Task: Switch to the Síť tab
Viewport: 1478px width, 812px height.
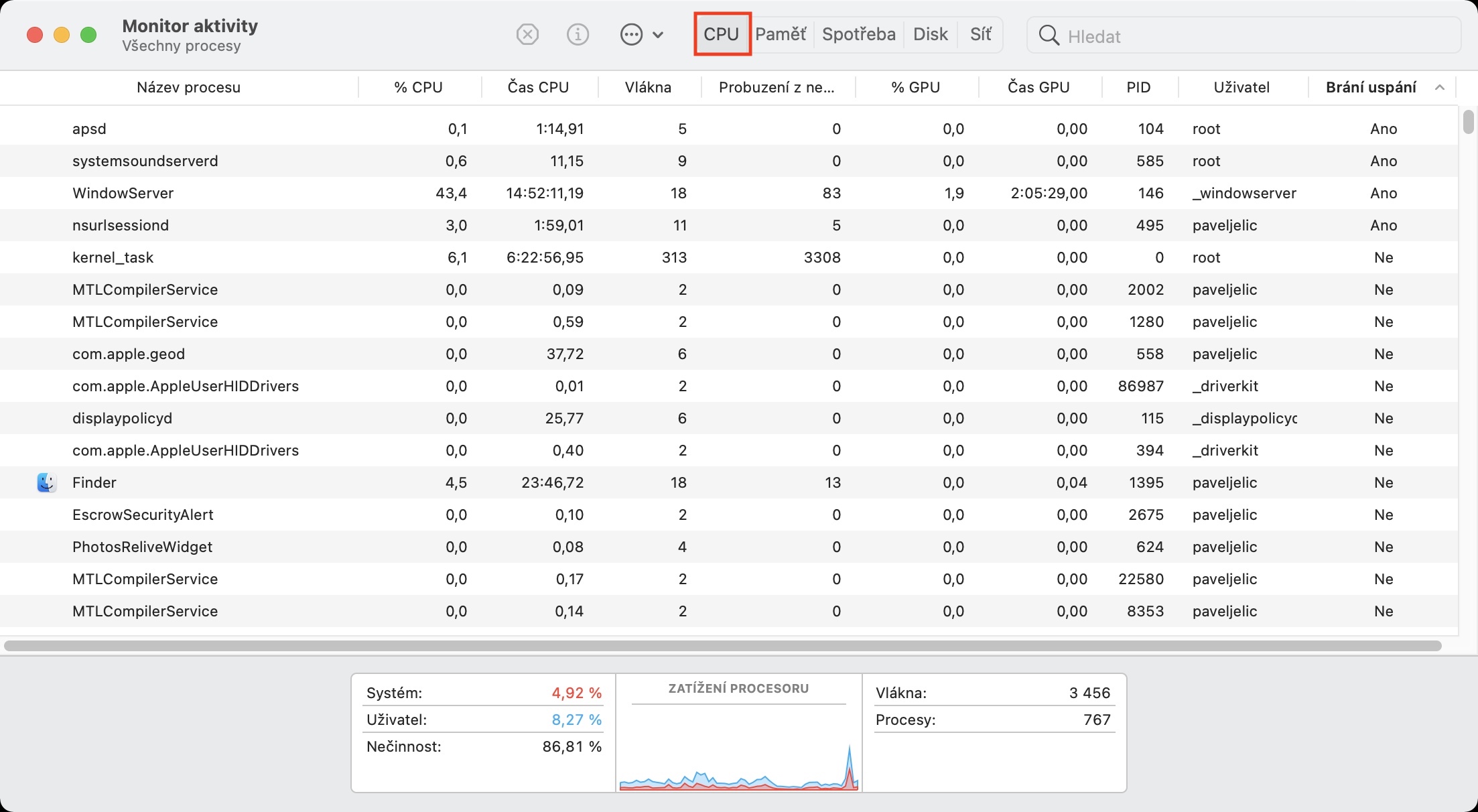Action: pos(980,34)
